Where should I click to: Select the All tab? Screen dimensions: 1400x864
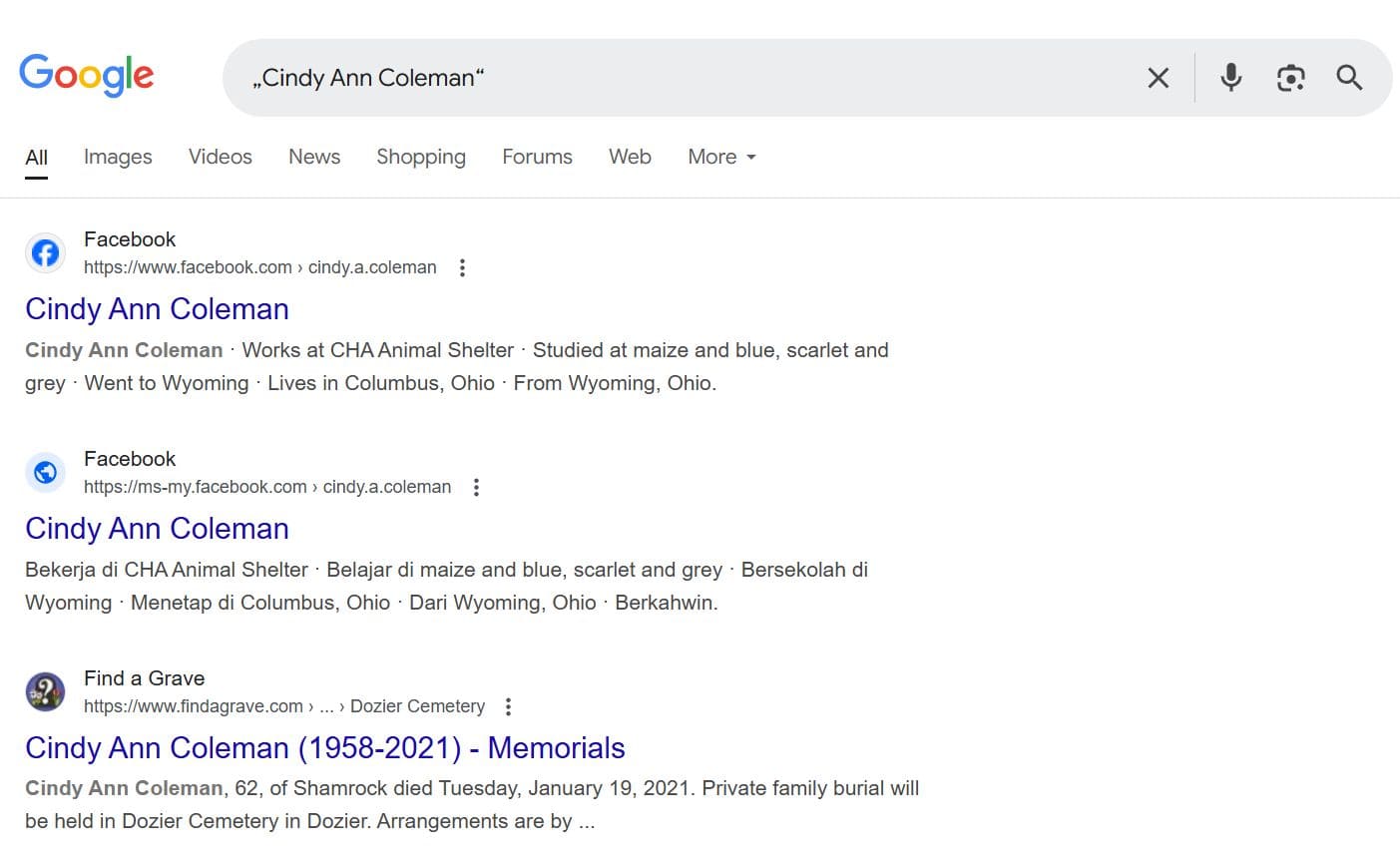(36, 157)
